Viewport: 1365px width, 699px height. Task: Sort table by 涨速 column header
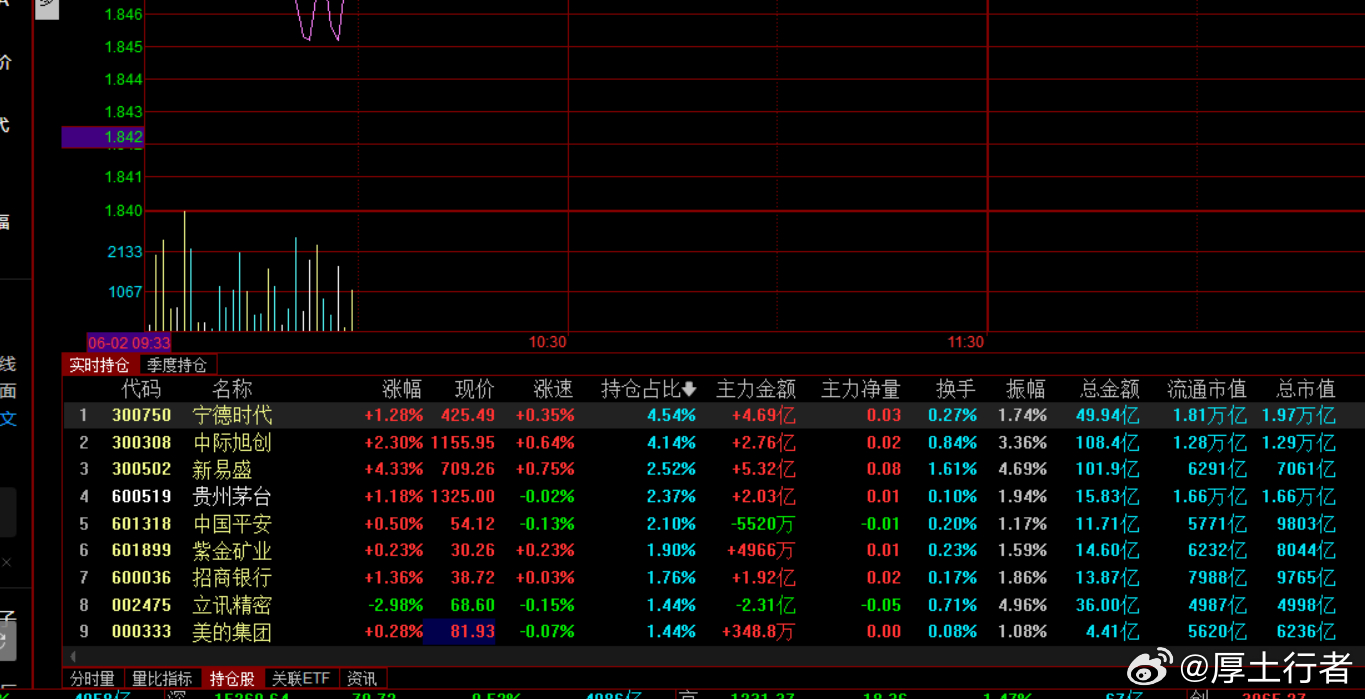[553, 389]
